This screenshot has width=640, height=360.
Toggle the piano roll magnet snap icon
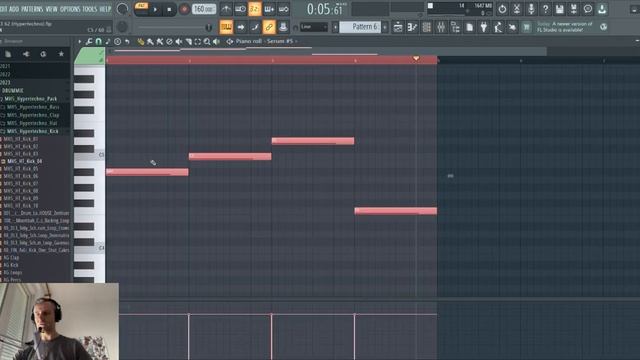98,41
